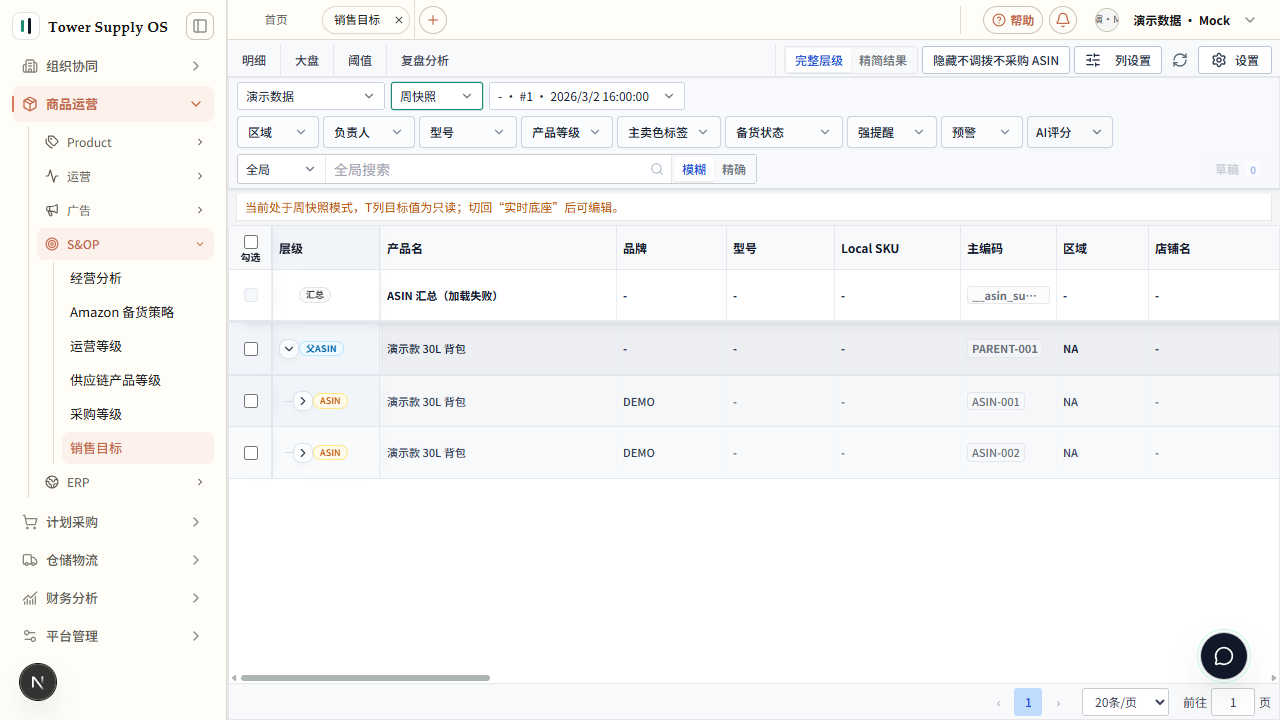Click the horizontal table scrollbar
Image resolution: width=1280 pixels, height=720 pixels.
pos(365,678)
